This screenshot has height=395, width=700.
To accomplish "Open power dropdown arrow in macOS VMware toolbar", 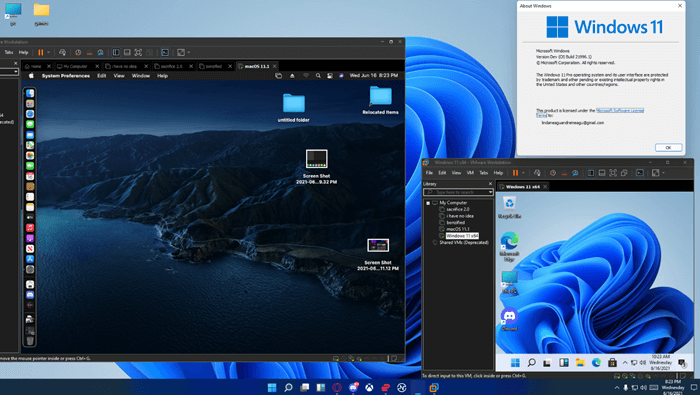I will pos(49,52).
